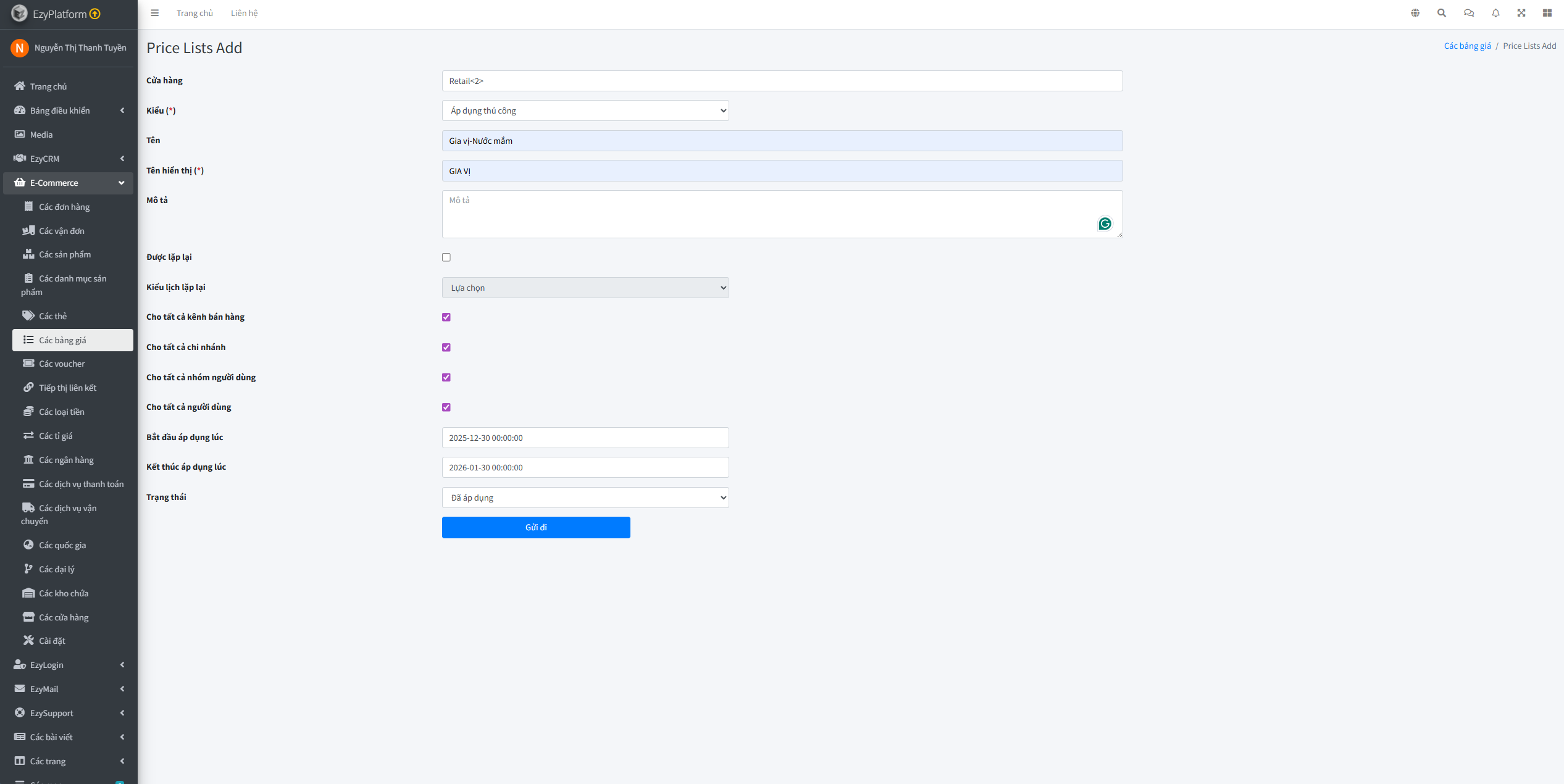This screenshot has height=784, width=1564.
Task: Enable the Được lặp lại checkbox
Action: (x=446, y=257)
